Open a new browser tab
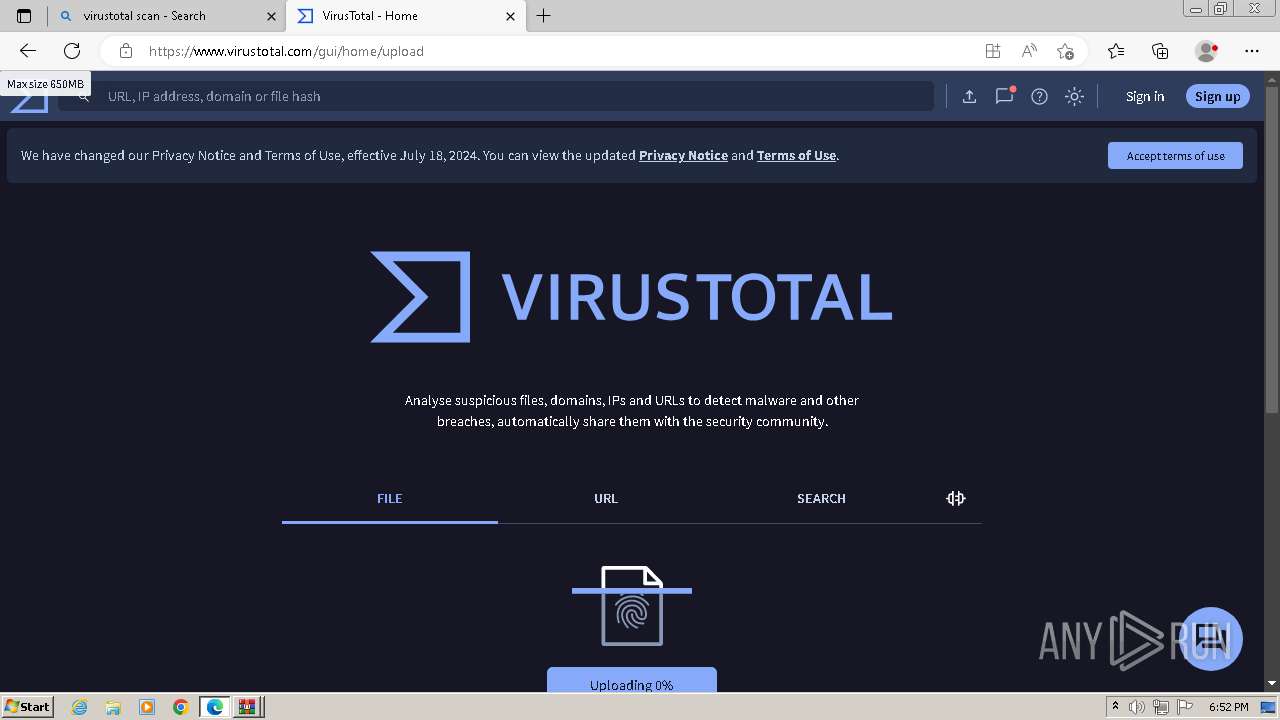This screenshot has height=720, width=1280. tap(544, 16)
